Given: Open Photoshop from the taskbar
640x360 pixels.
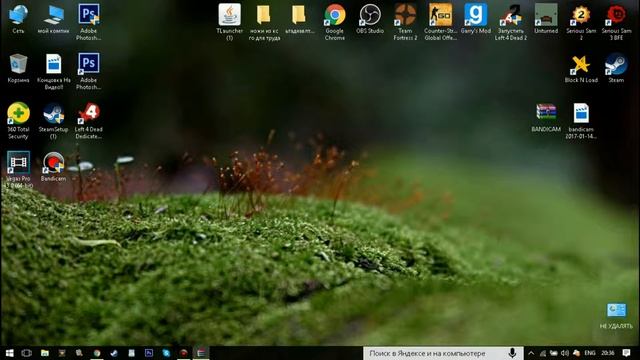Looking at the screenshot, I should tap(149, 353).
